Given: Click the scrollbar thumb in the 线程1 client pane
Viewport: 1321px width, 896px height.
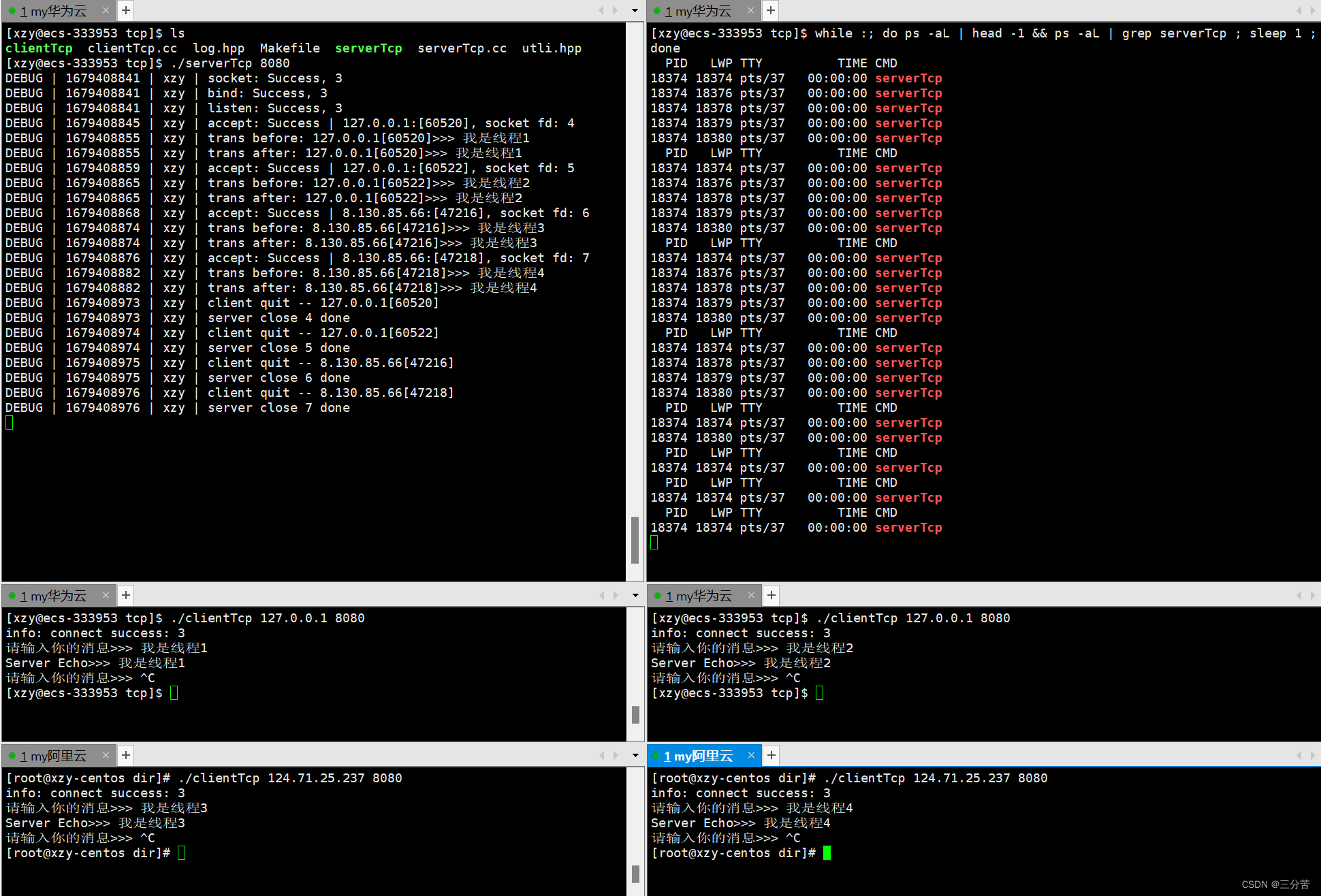Looking at the screenshot, I should (635, 714).
